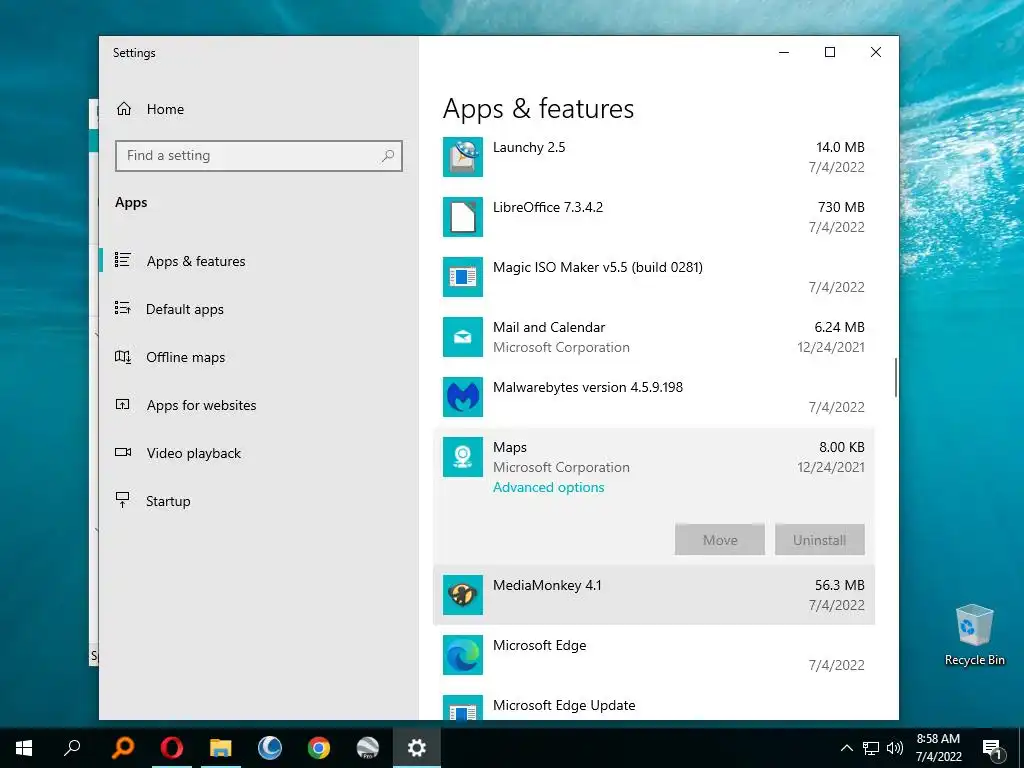Screen dimensions: 1024x768
Task: Click the apps list vertical scrollbar thumb
Action: [895, 377]
